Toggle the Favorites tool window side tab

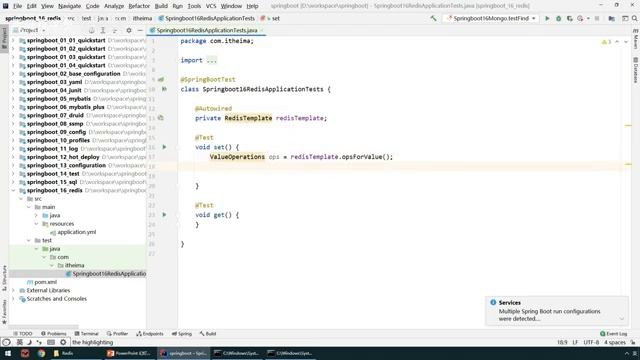click(x=4, y=312)
